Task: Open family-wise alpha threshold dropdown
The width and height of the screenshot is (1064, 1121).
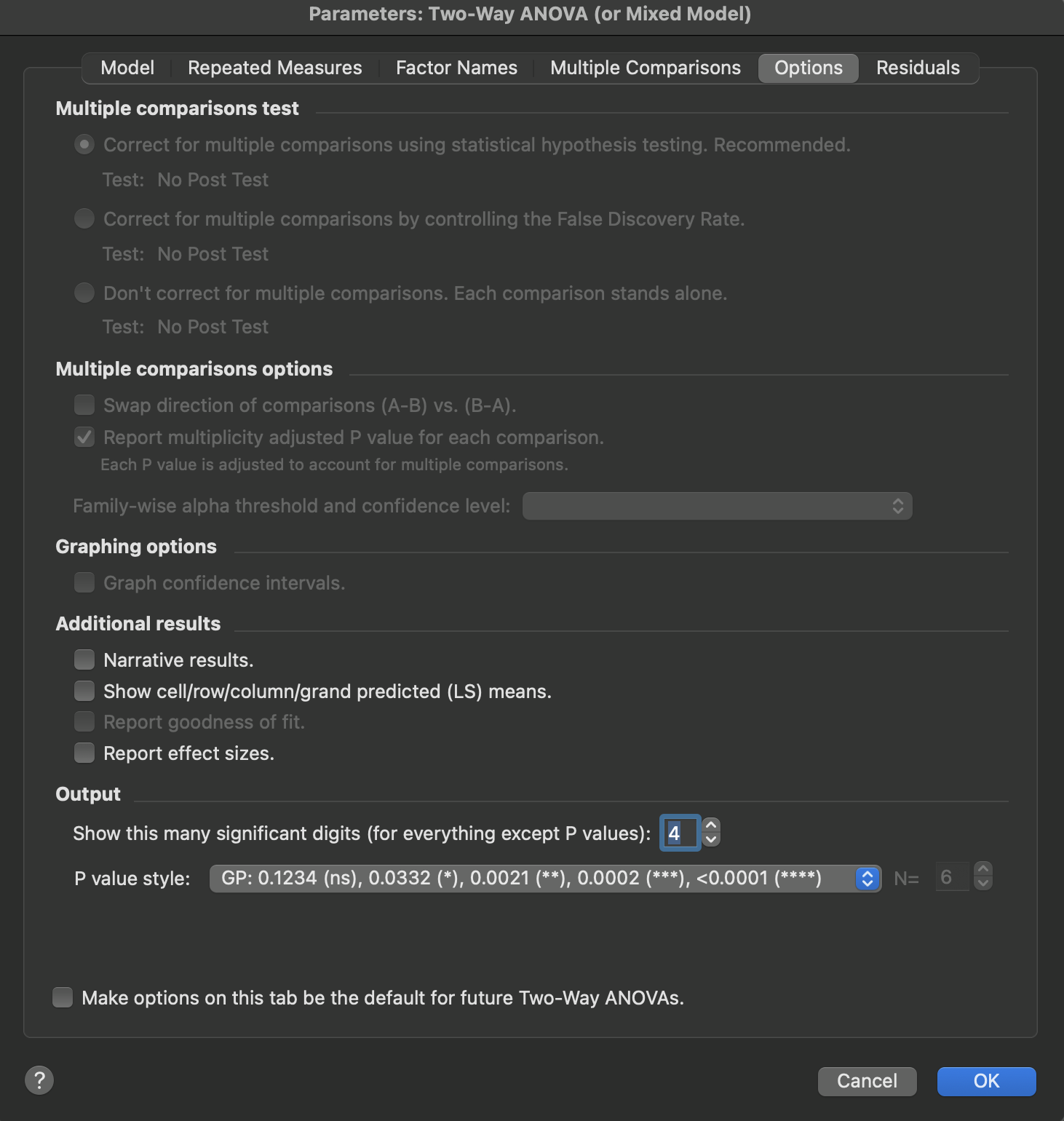Action: pyautogui.click(x=717, y=506)
